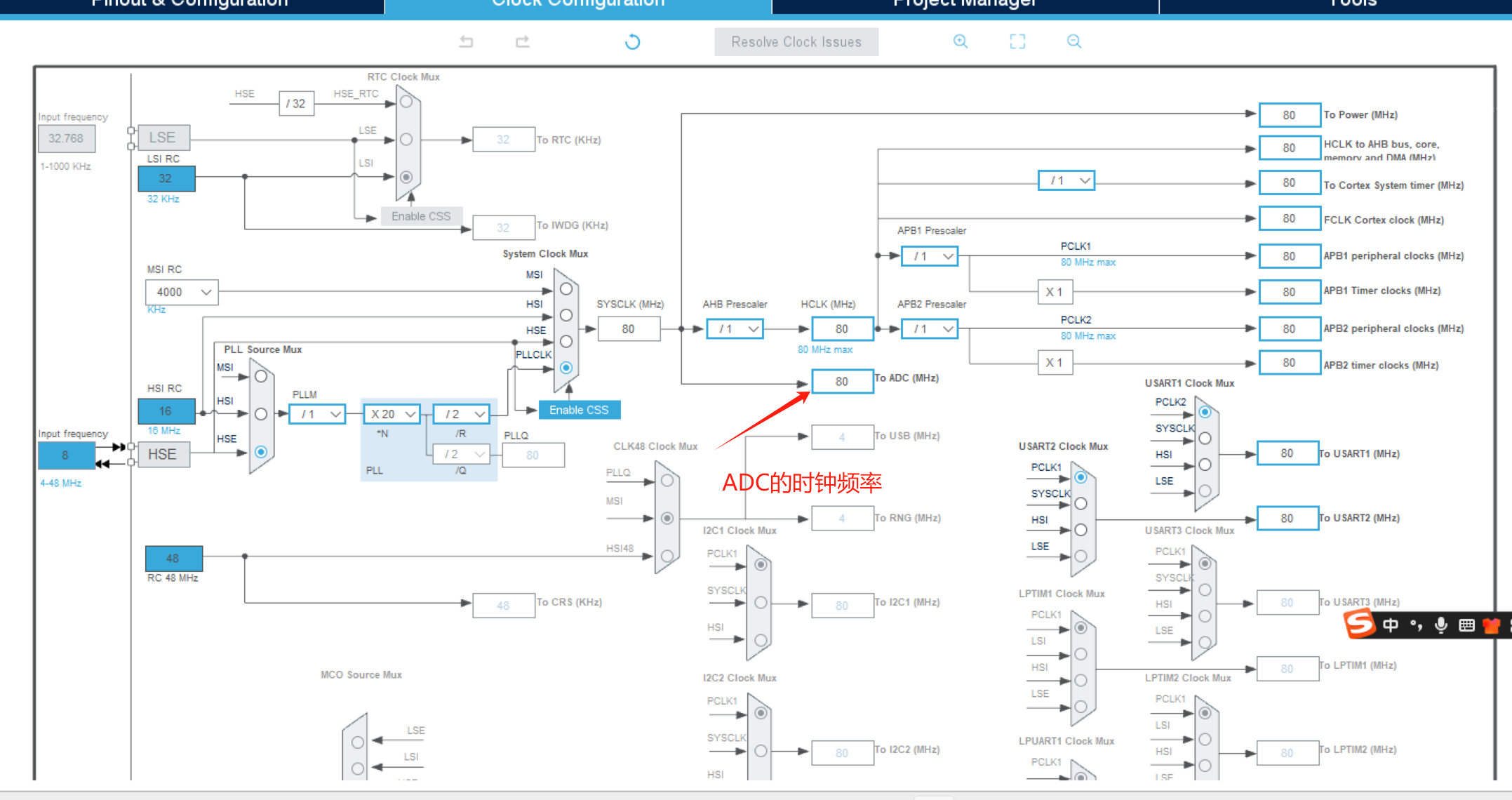Click the Sogou input method tray icon
Viewport: 1512px width, 800px height.
pyautogui.click(x=1359, y=624)
